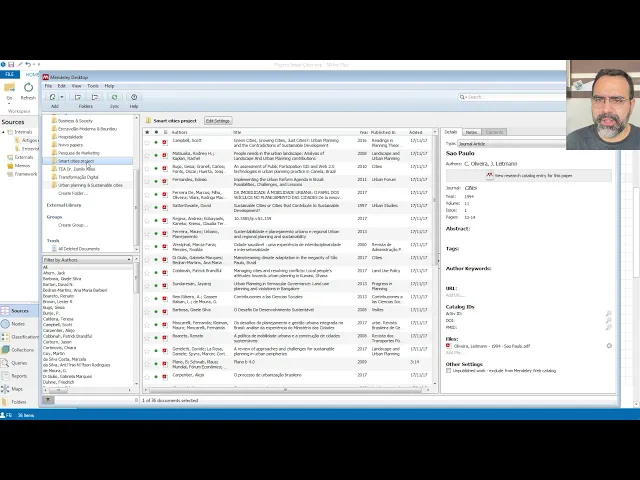
Task: Open the Mendeley File menu
Action: (48, 86)
